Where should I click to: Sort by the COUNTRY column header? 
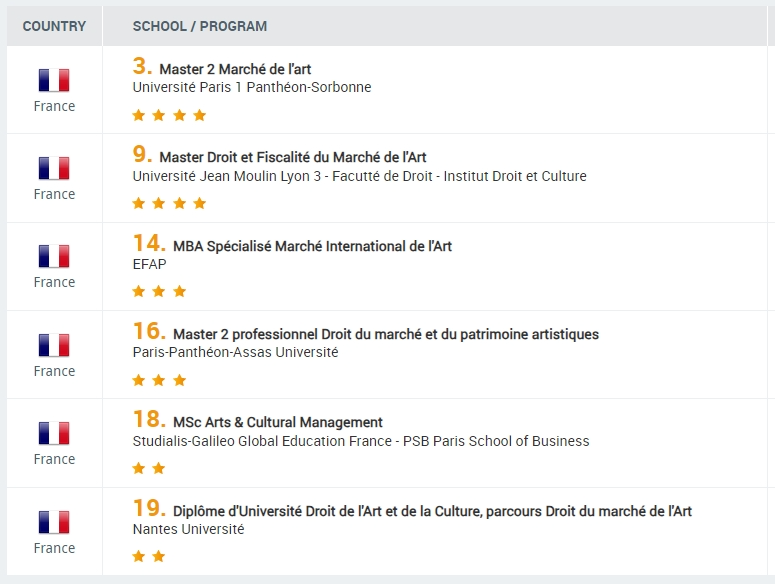click(x=54, y=26)
